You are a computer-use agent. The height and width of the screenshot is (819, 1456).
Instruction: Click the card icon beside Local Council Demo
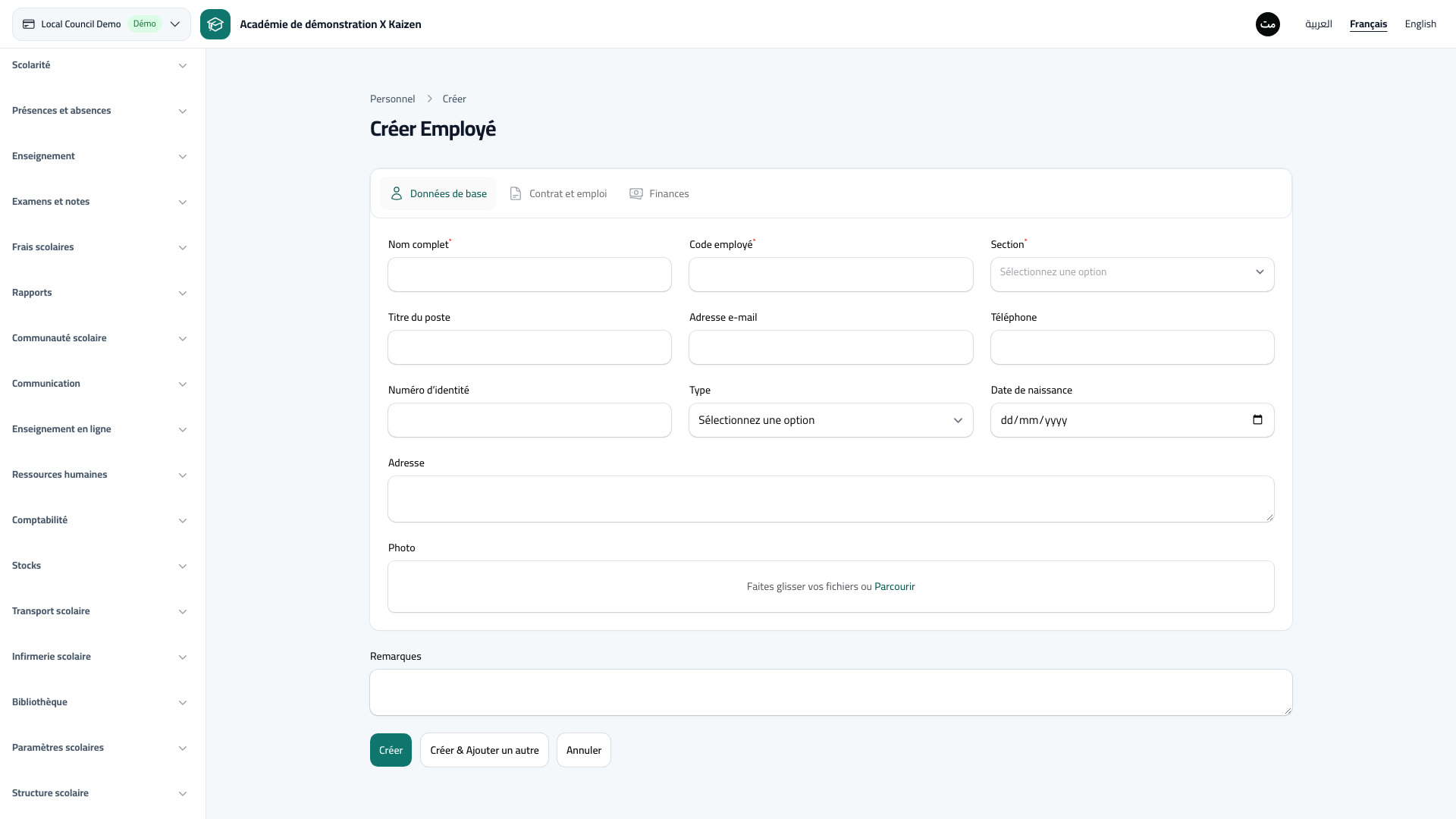(29, 24)
